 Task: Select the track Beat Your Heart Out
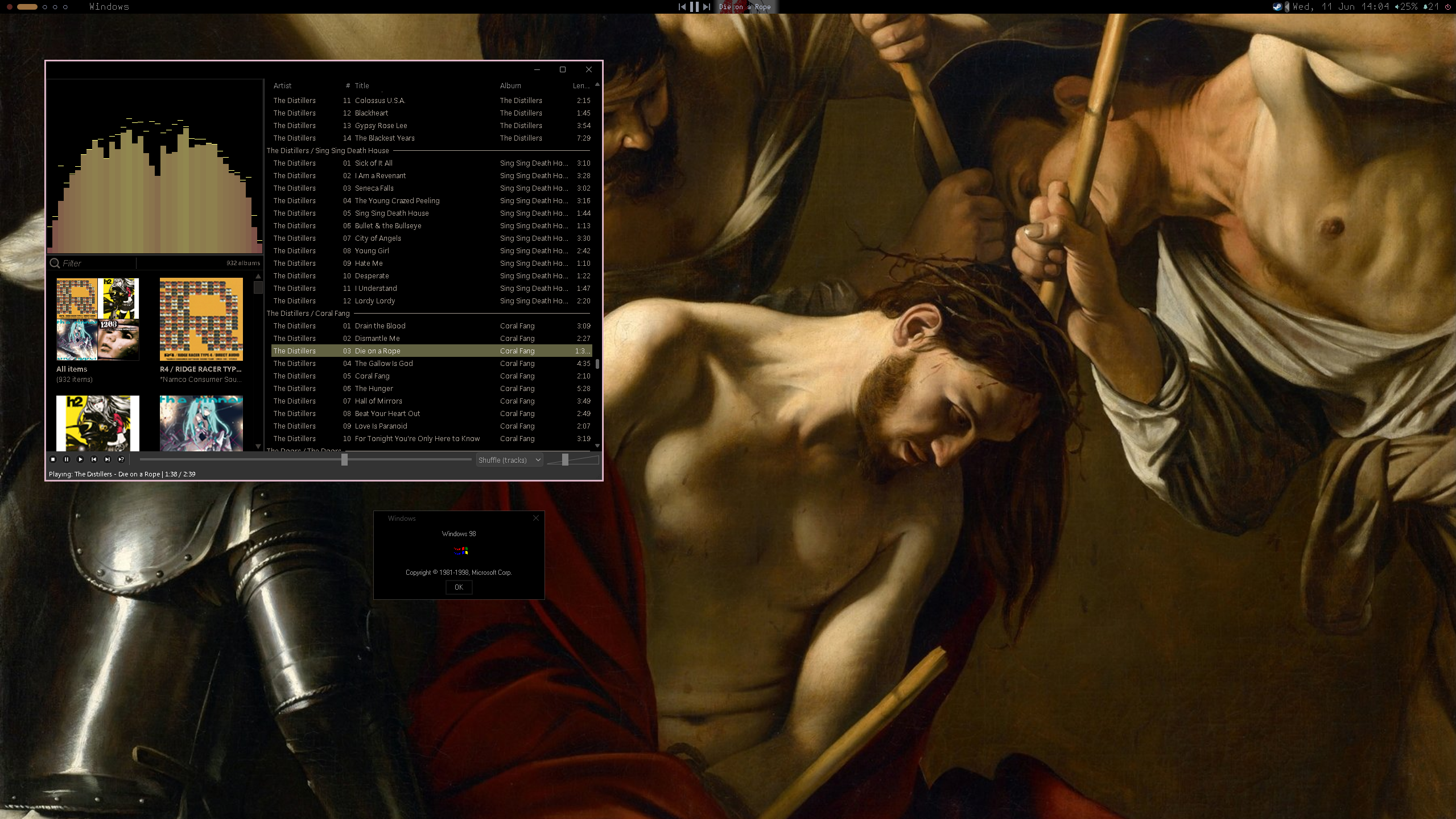(x=431, y=414)
